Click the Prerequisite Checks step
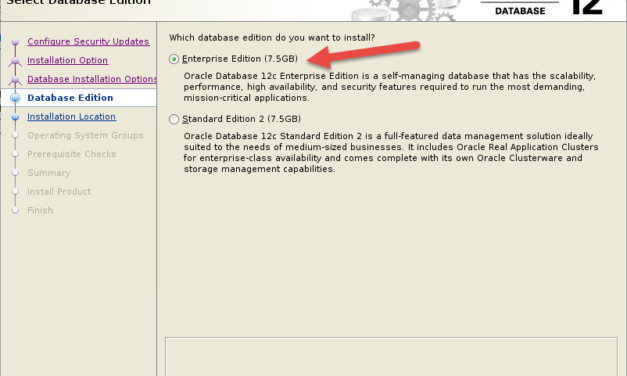This screenshot has width=627, height=376. [71, 154]
